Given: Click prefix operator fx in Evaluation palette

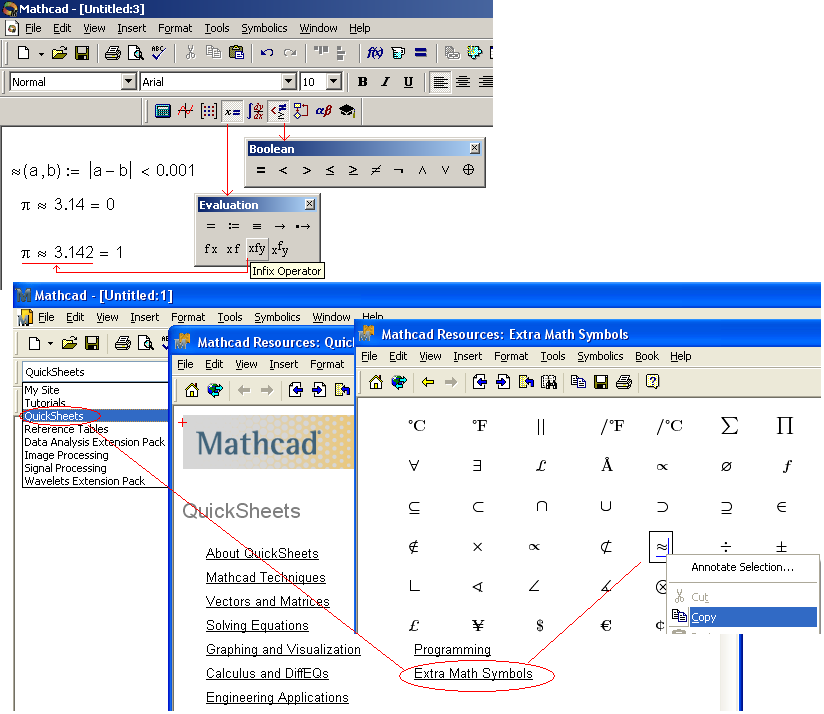Looking at the screenshot, I should (211, 249).
